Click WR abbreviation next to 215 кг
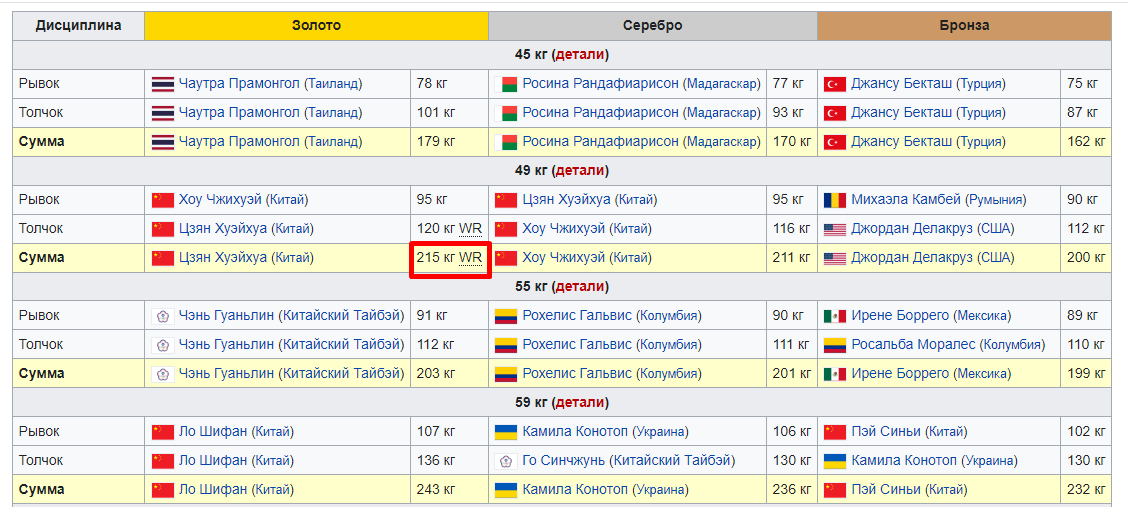The width and height of the screenshot is (1128, 507). coord(470,258)
